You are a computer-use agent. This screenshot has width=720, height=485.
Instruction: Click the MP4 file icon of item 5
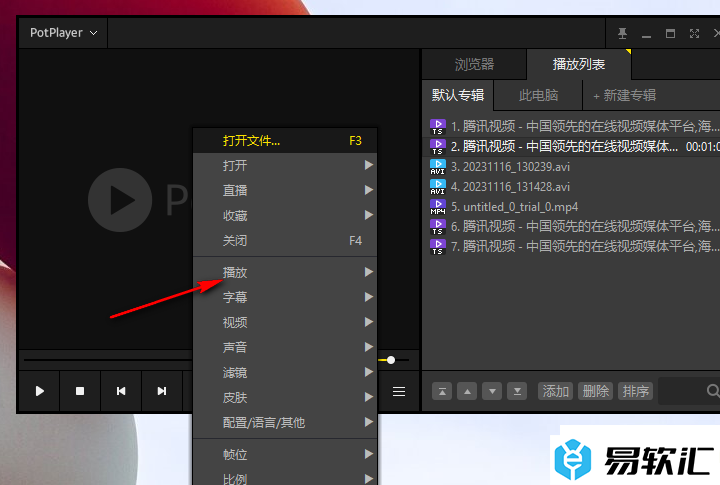[438, 207]
